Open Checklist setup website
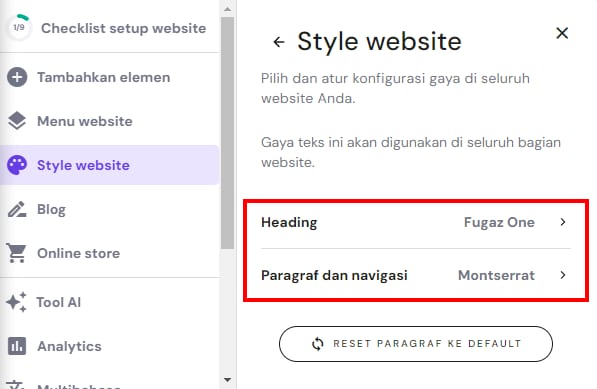The width and height of the screenshot is (597, 389). pyautogui.click(x=123, y=28)
